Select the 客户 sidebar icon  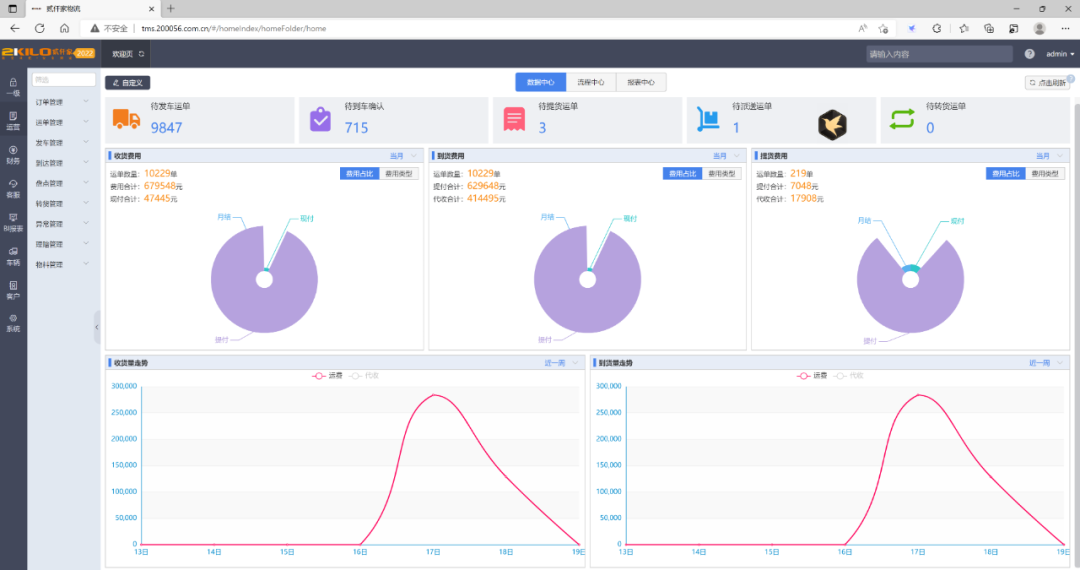(x=13, y=289)
